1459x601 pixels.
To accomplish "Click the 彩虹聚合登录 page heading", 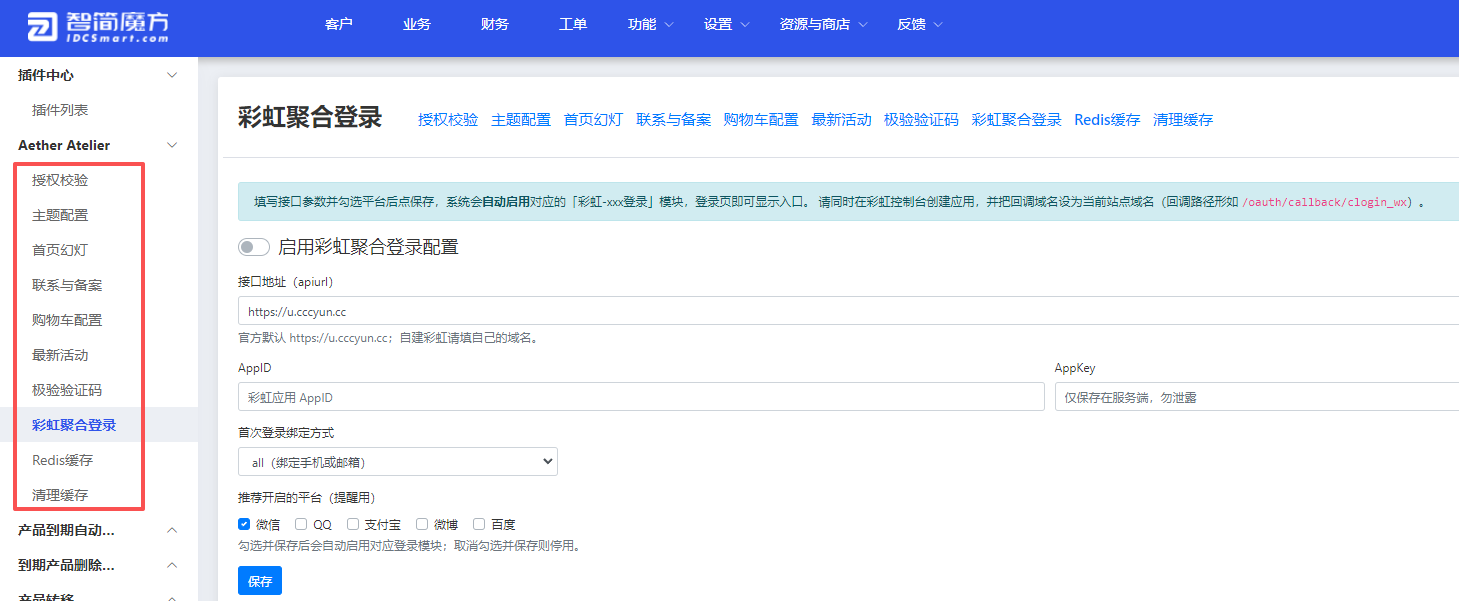I will click(310, 118).
